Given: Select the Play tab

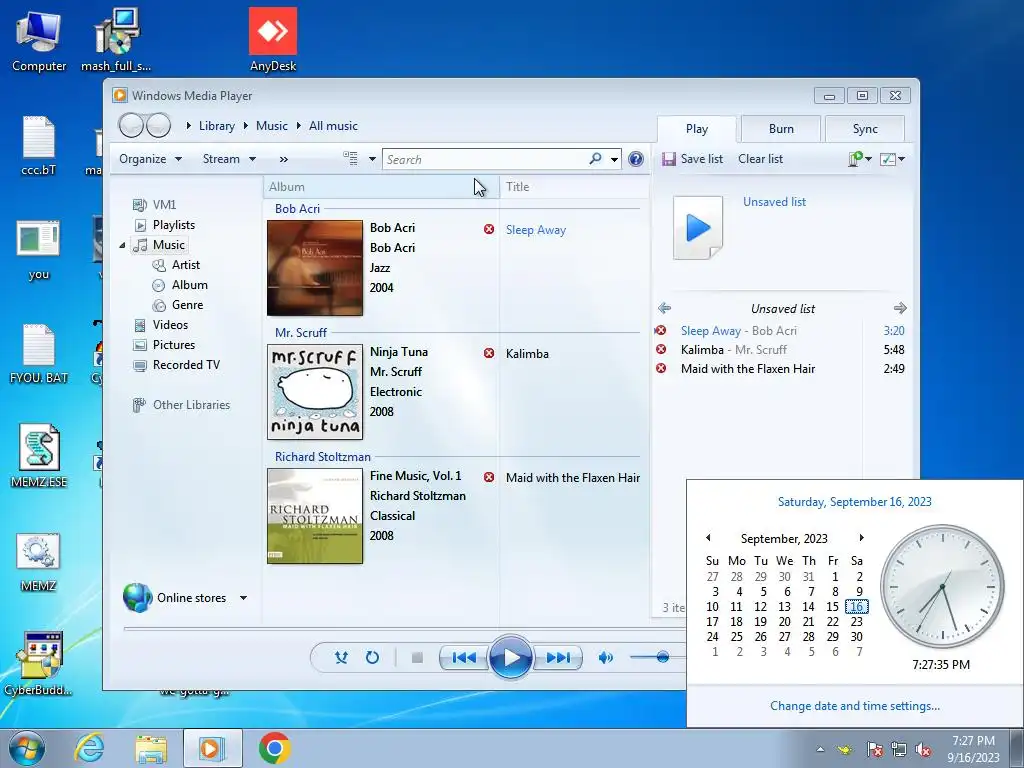Looking at the screenshot, I should (x=697, y=129).
